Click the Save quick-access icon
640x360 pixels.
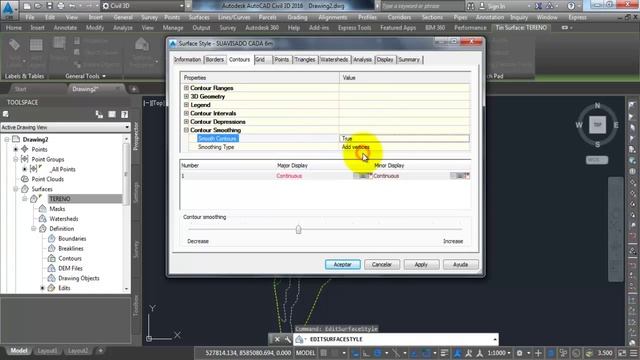[x=49, y=6]
